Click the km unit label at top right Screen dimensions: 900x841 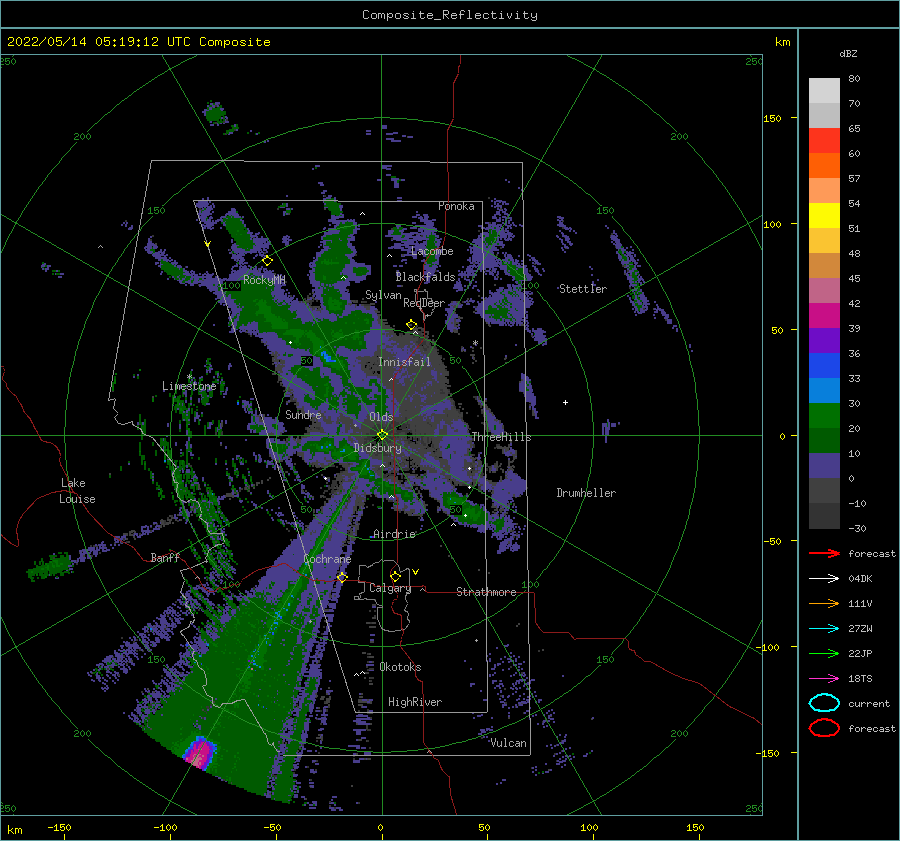(782, 42)
